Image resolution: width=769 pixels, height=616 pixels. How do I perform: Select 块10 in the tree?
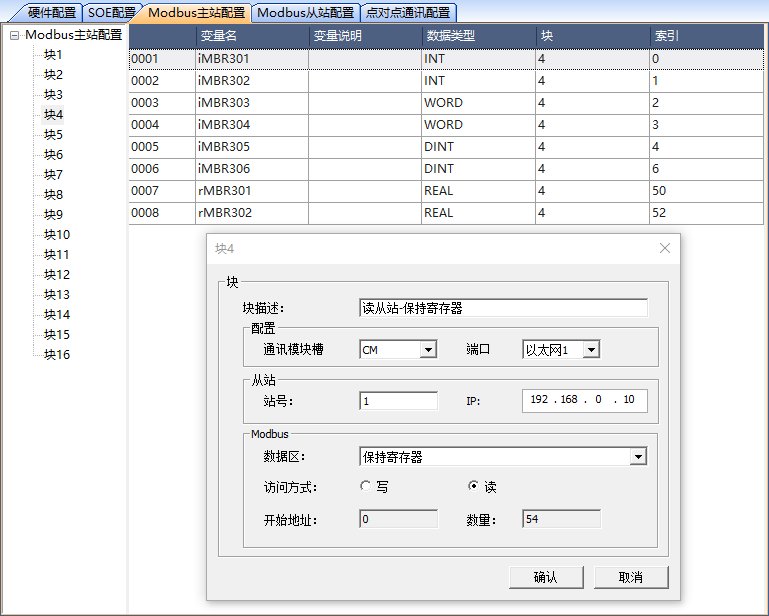pos(56,234)
